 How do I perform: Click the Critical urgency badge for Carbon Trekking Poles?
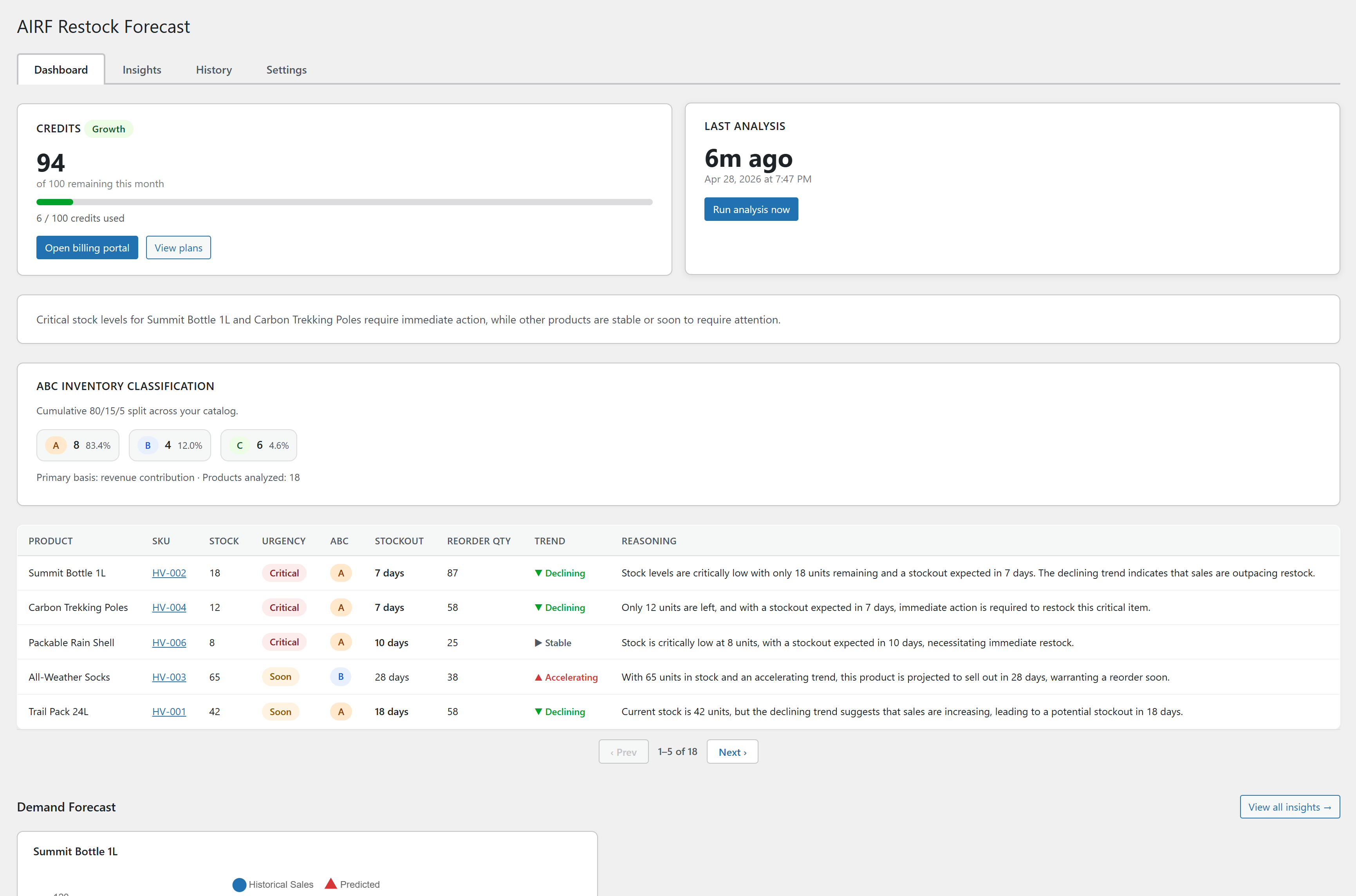pyautogui.click(x=284, y=607)
